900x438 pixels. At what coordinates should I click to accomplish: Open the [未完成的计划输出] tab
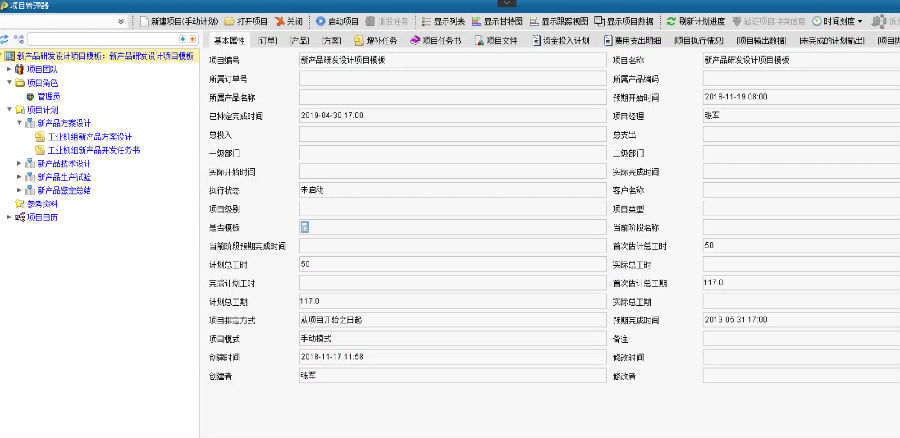832,41
